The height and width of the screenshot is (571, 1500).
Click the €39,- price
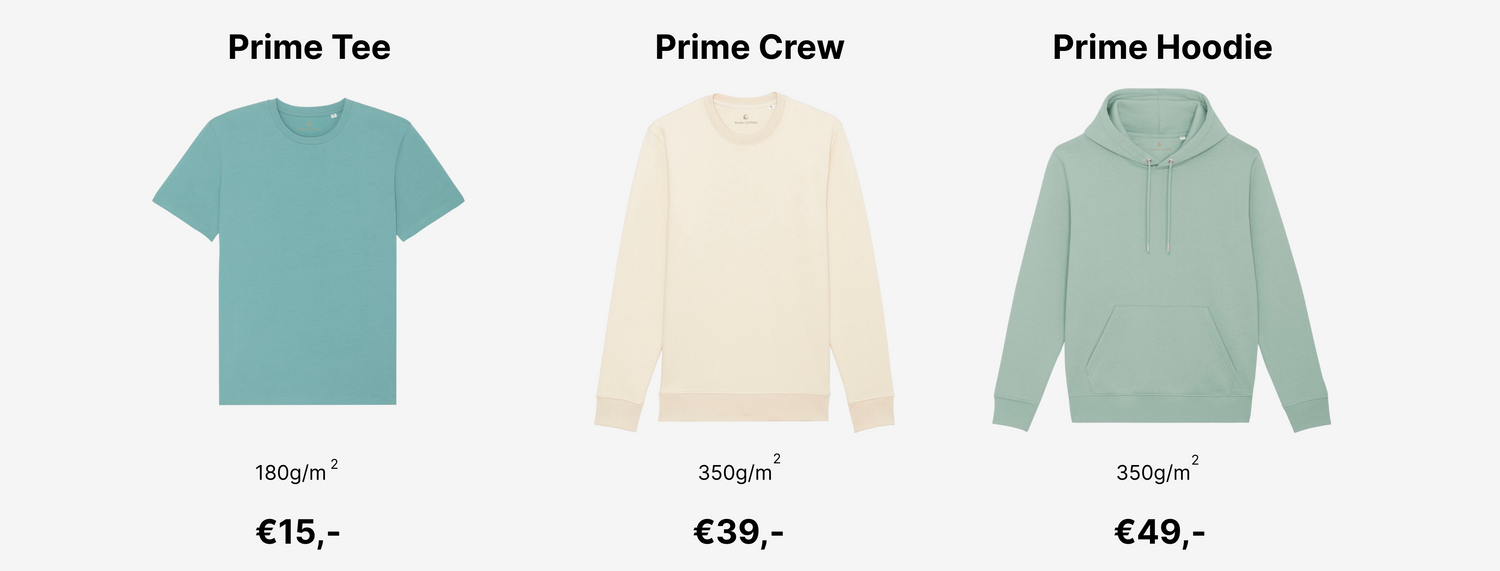[x=738, y=532]
